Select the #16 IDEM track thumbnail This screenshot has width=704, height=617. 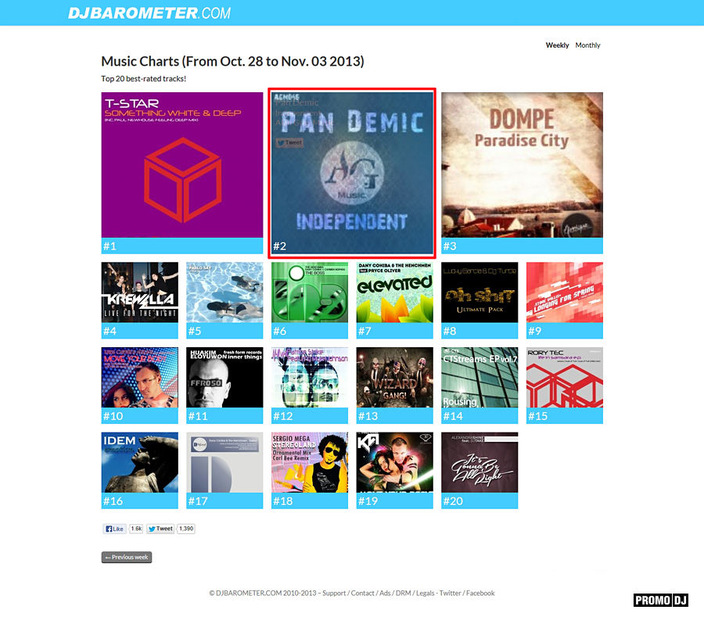[x=140, y=470]
